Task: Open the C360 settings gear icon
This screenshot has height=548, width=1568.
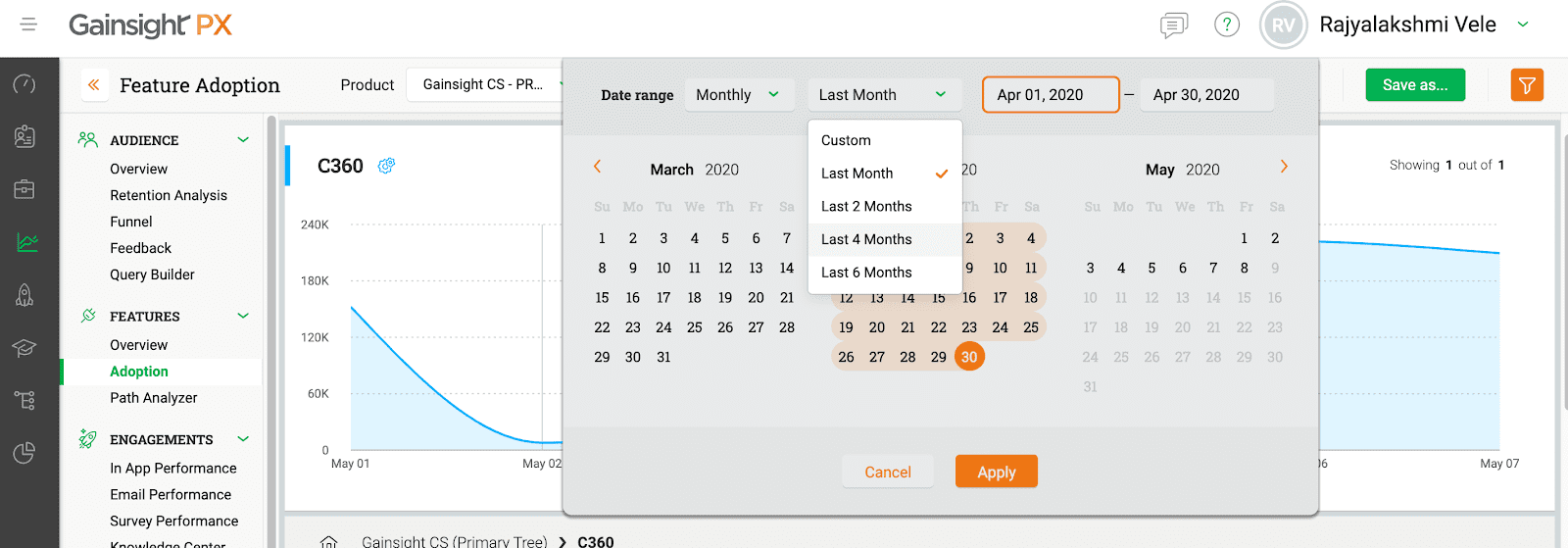Action: (x=386, y=166)
